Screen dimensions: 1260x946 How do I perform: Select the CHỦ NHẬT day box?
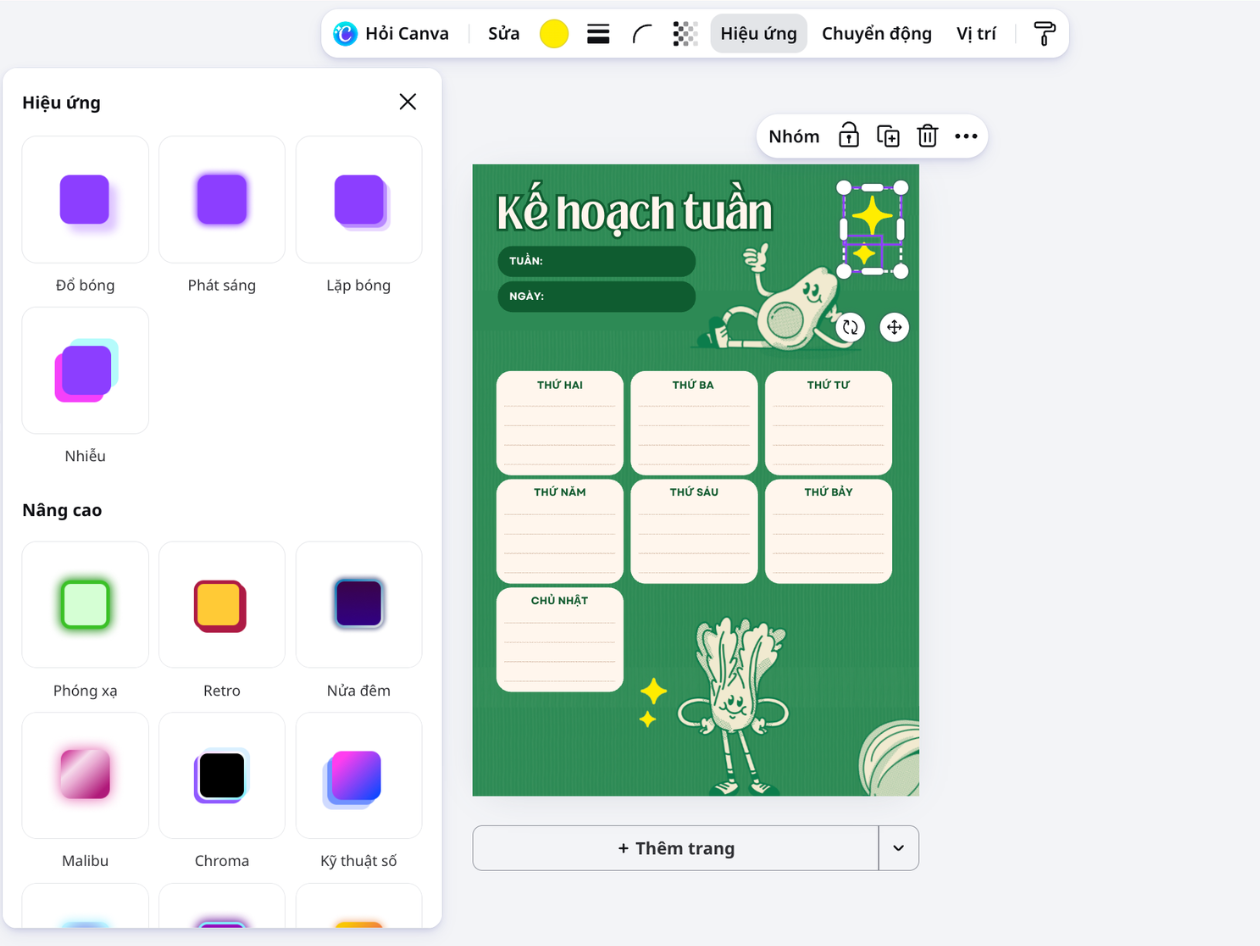click(560, 639)
